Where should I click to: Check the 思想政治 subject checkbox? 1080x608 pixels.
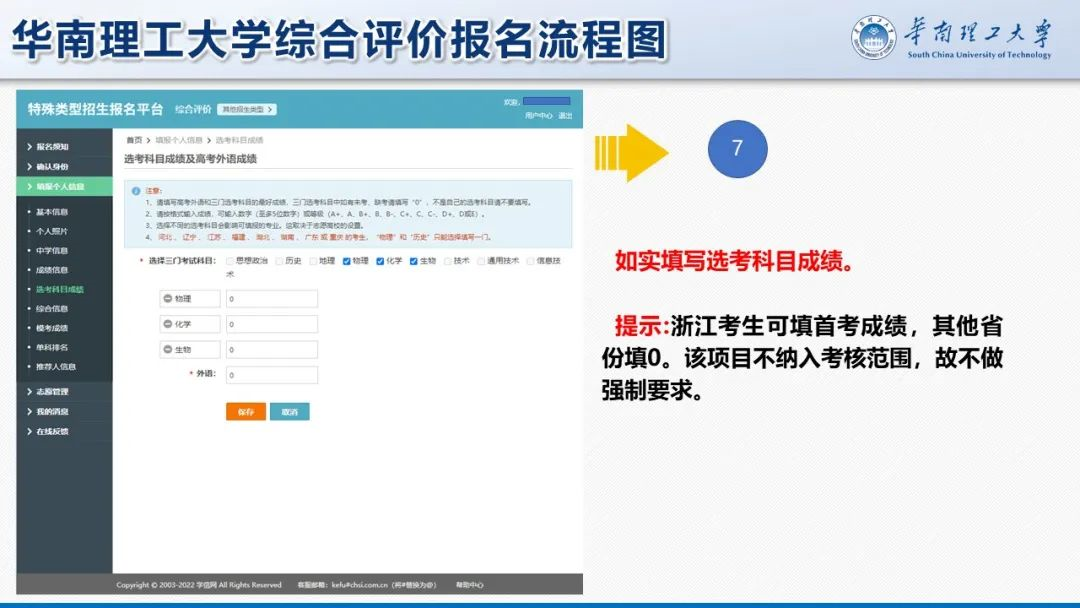click(x=230, y=261)
